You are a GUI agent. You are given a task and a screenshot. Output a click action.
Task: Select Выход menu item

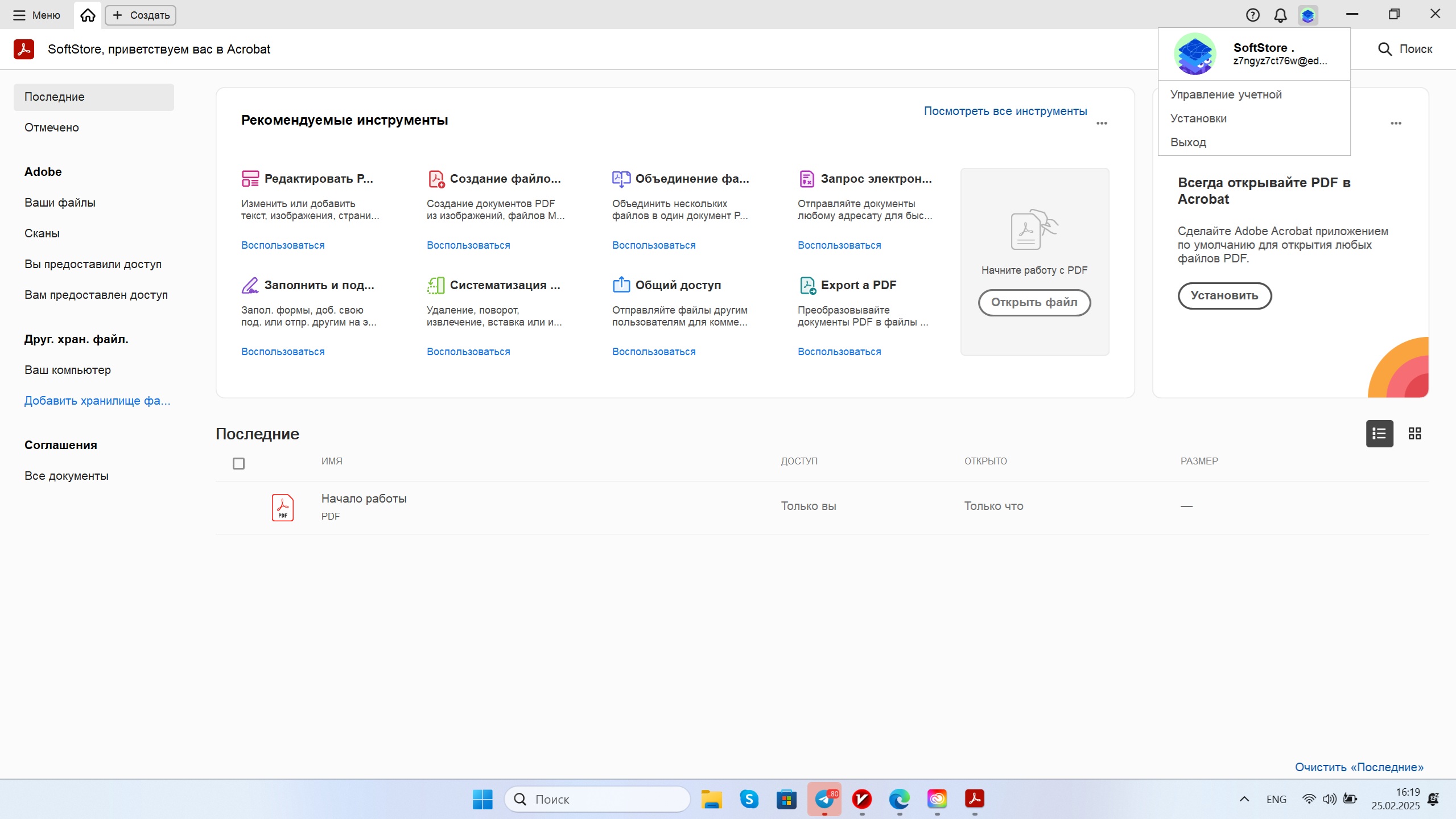[x=1188, y=142]
